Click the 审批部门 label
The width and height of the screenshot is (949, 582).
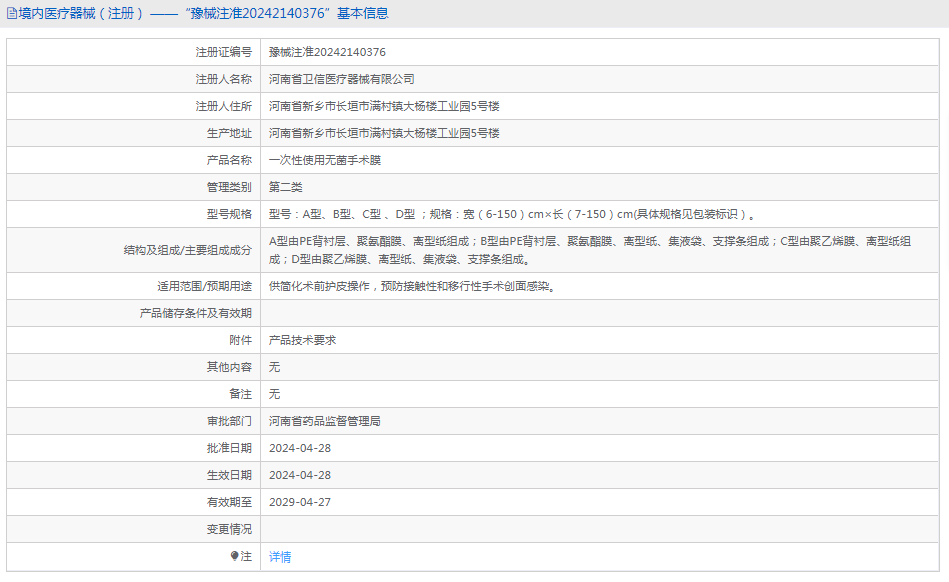[x=229, y=421]
